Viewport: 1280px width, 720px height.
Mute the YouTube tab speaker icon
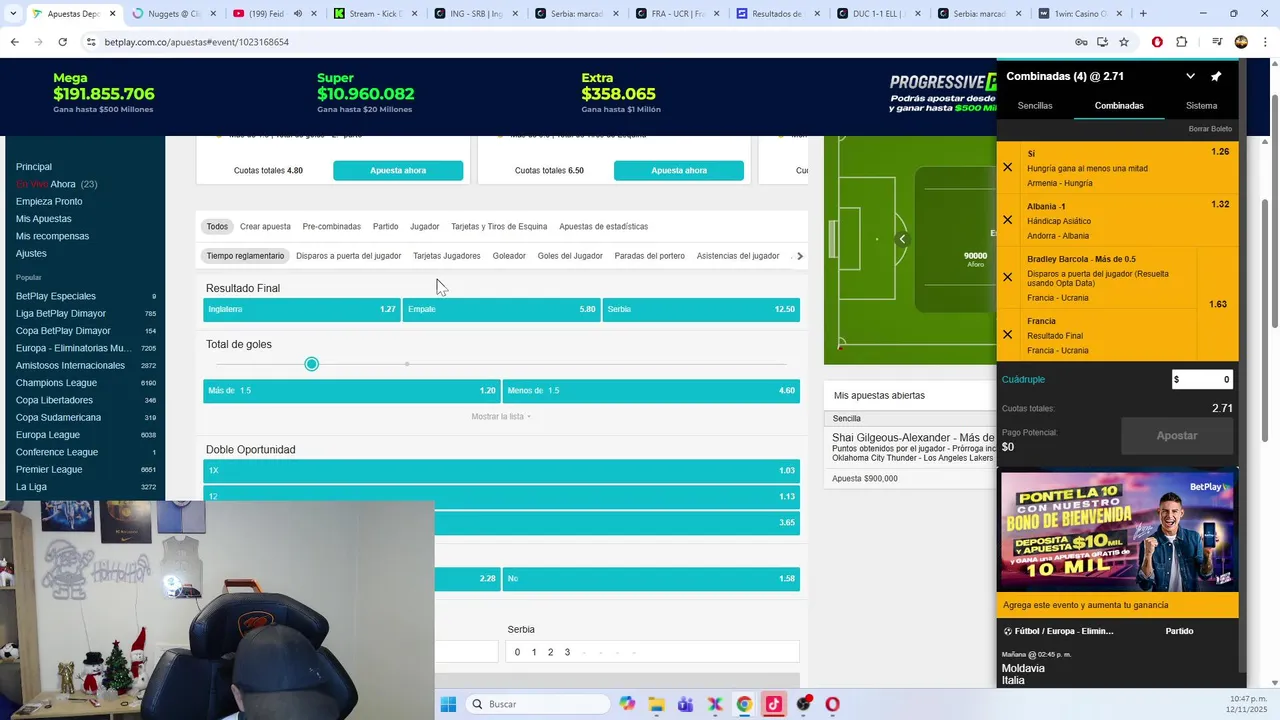coord(298,14)
